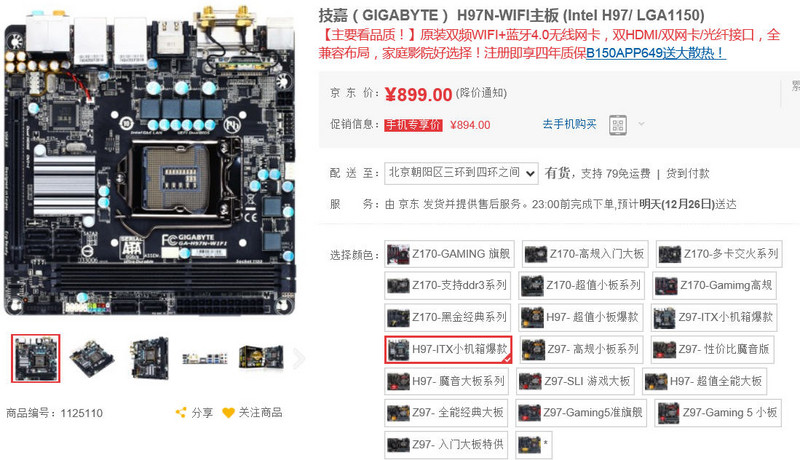Viewport: 800px width, 460px height.
Task: Choose the Z97- 性价比魔音版 variant
Action: point(712,349)
